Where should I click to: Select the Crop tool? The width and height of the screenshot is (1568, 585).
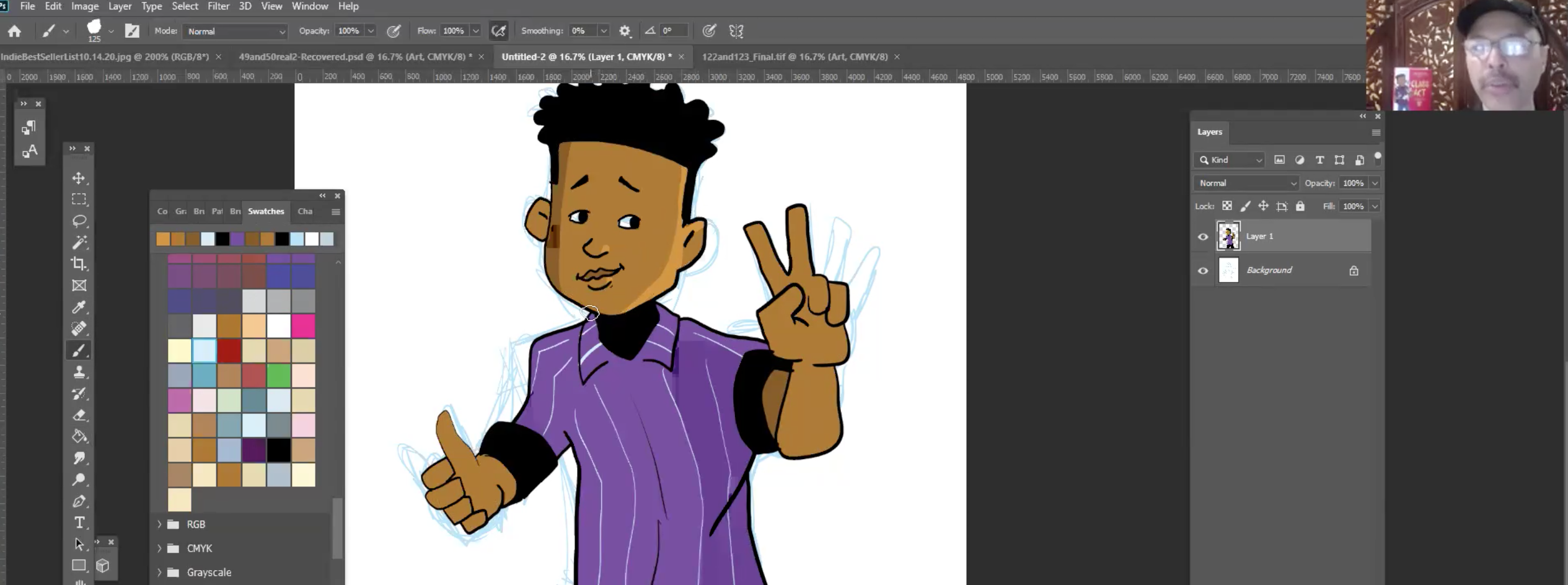coord(79,264)
